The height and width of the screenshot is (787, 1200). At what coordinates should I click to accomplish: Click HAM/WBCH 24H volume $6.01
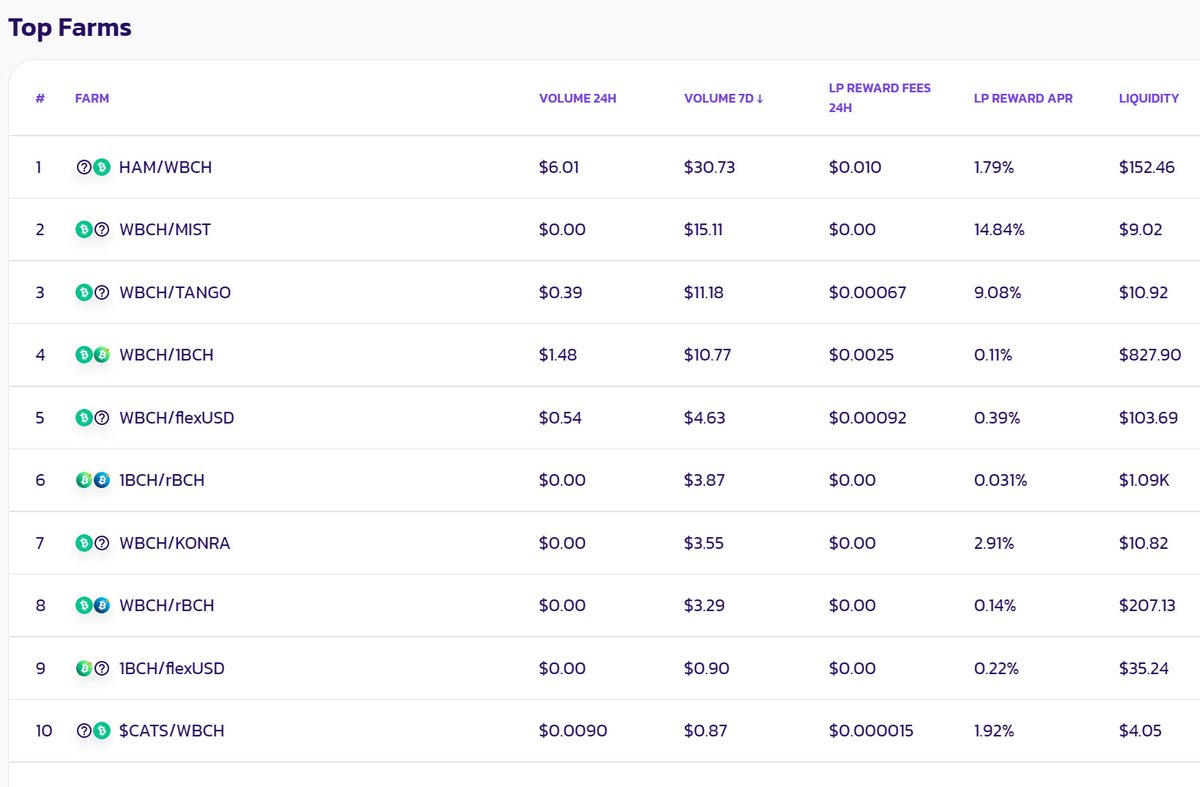[559, 167]
